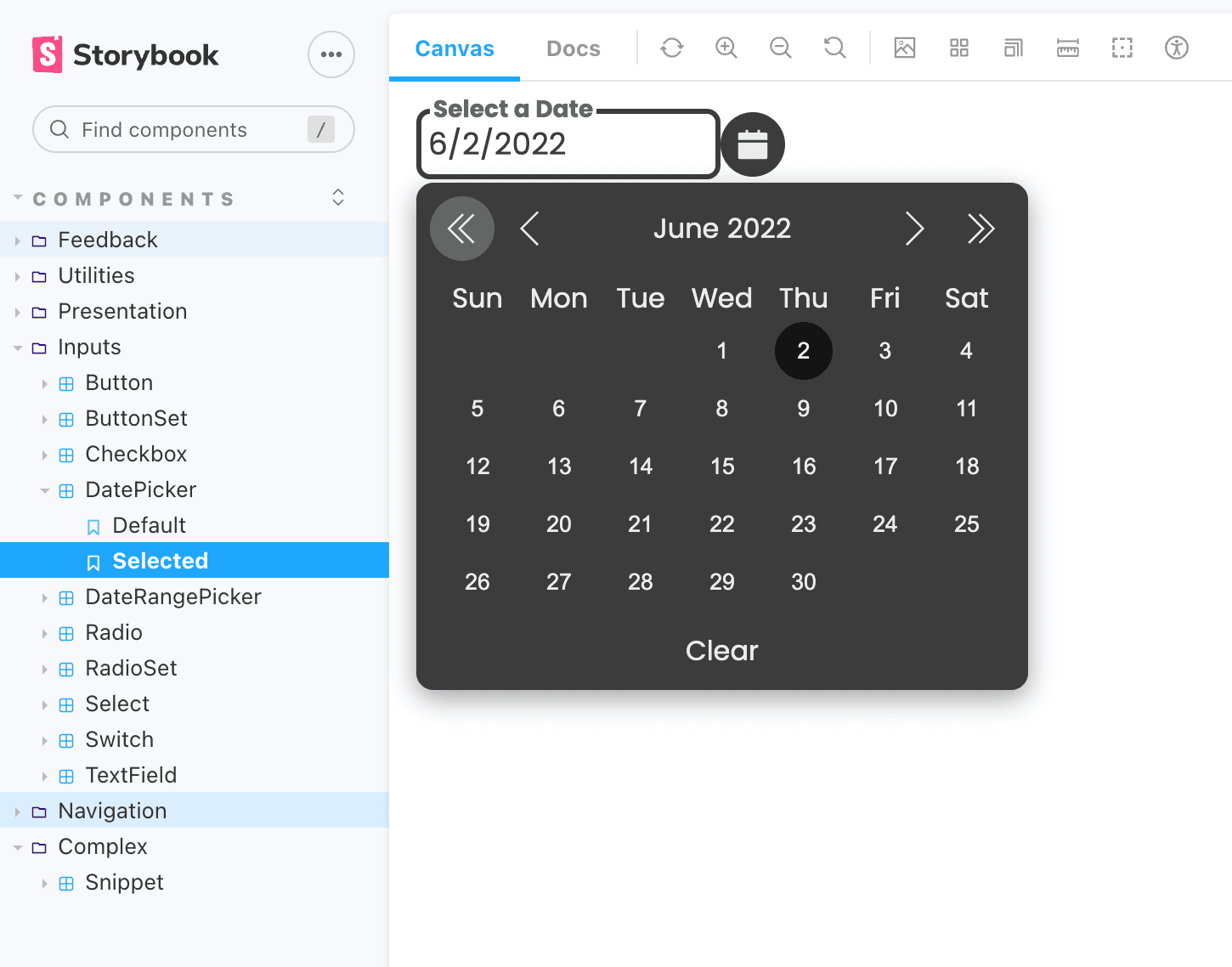Zoom in on the canvas

(x=726, y=48)
